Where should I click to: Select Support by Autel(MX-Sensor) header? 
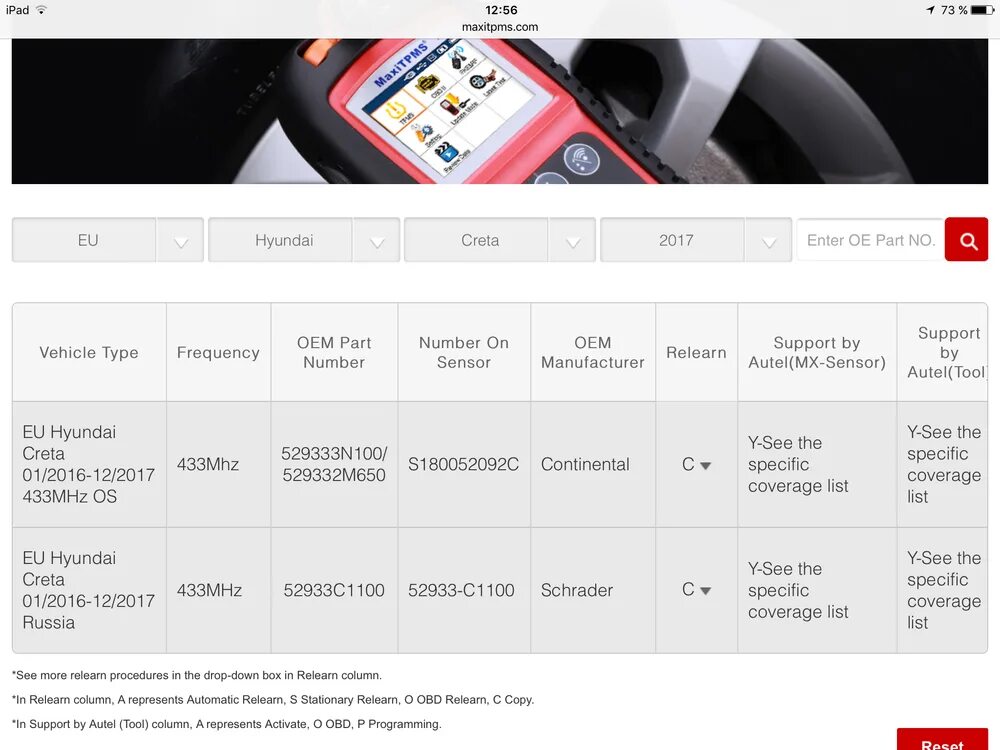817,353
